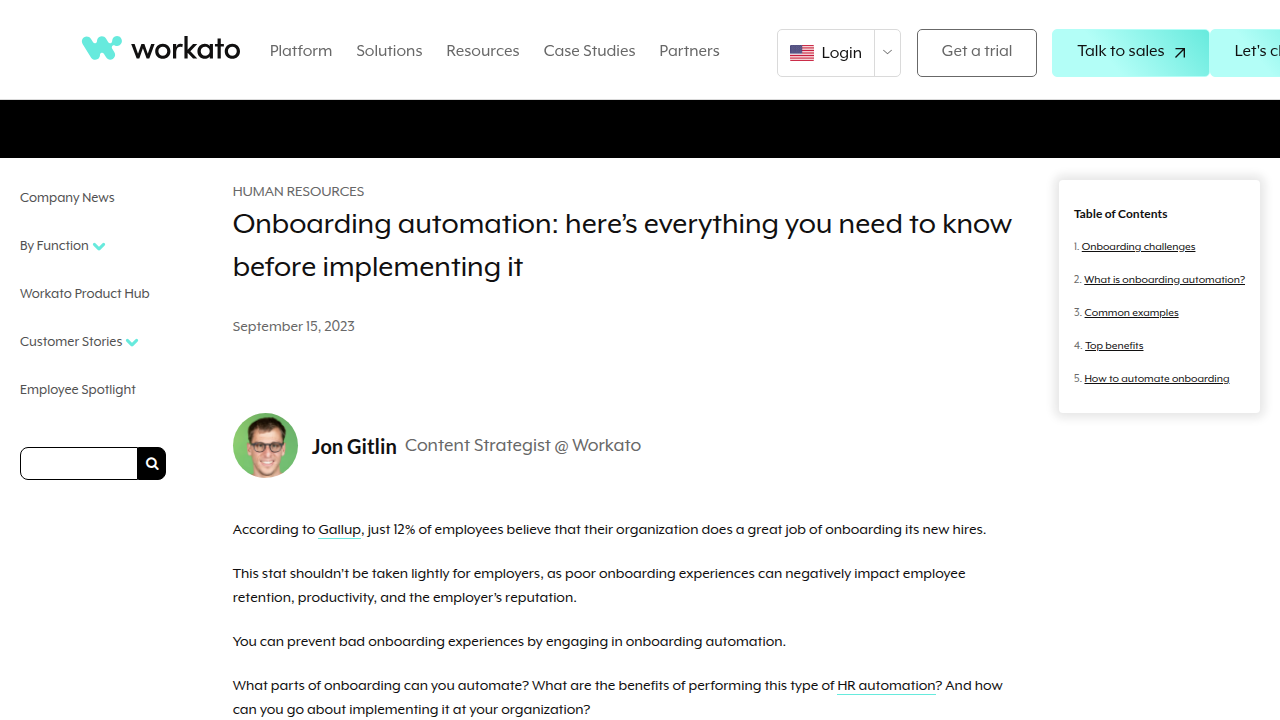Click the Onboarding automation article title
The width and height of the screenshot is (1280, 720).
tap(622, 245)
